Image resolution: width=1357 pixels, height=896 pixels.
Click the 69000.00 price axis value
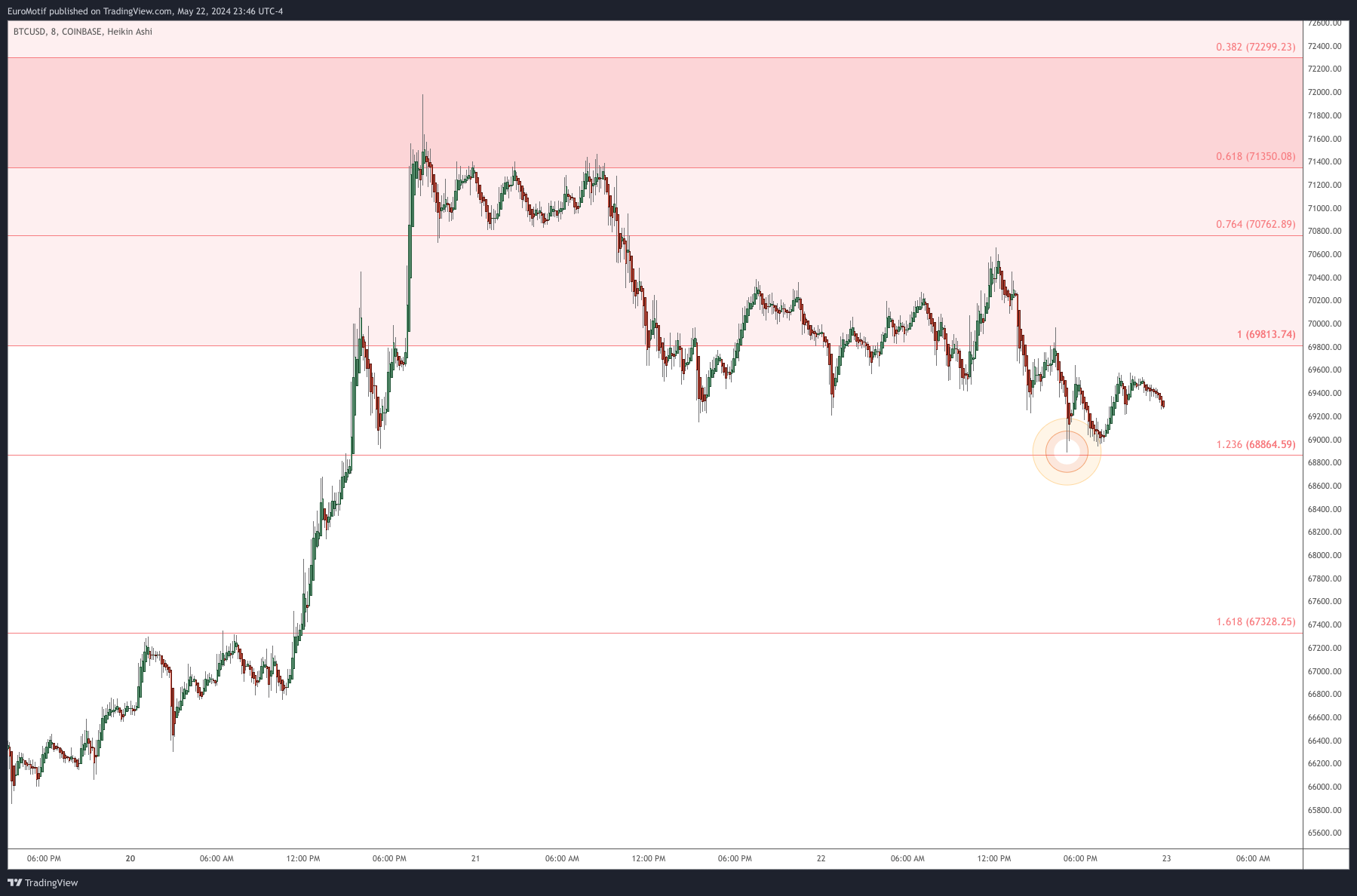click(x=1325, y=440)
